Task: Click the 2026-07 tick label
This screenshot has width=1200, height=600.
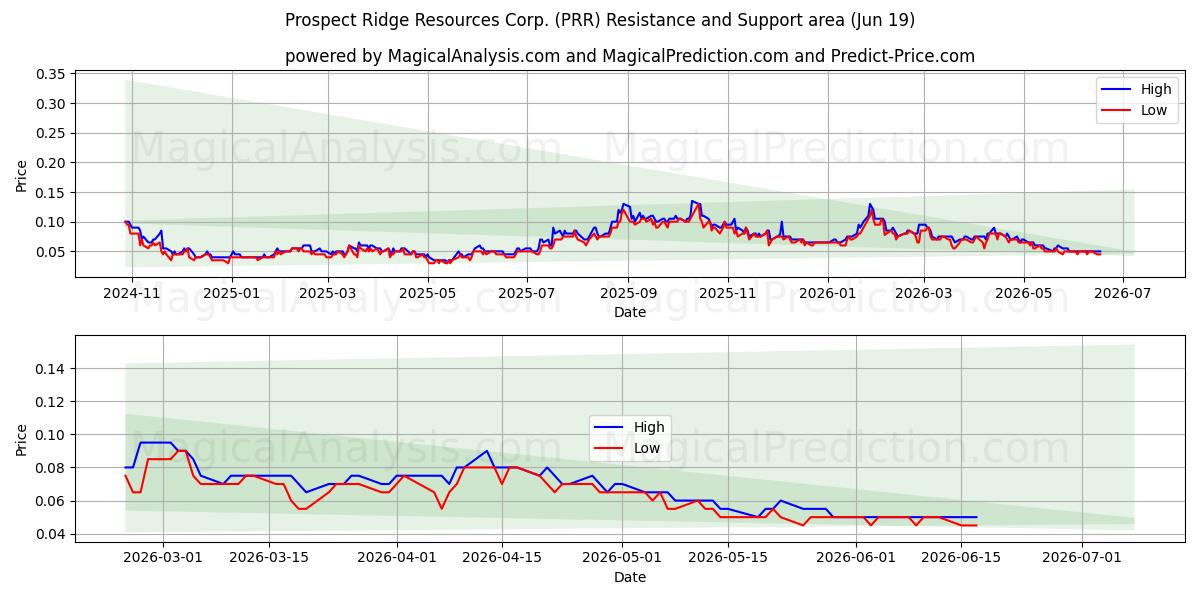Action: click(x=1122, y=293)
